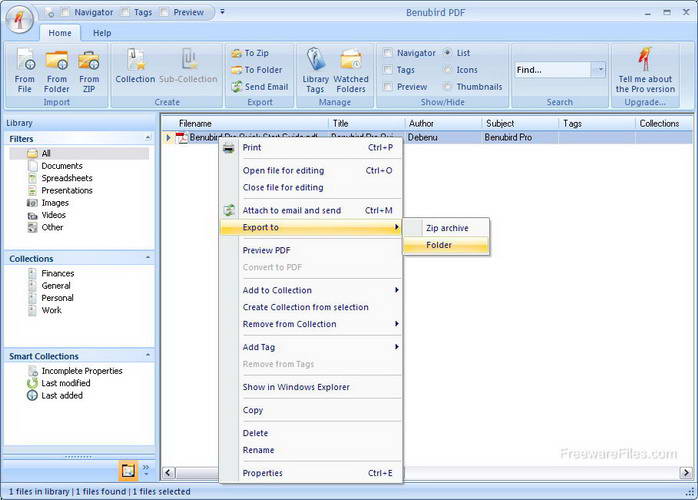Import a document with From File
The width and height of the screenshot is (698, 500).
[25, 71]
